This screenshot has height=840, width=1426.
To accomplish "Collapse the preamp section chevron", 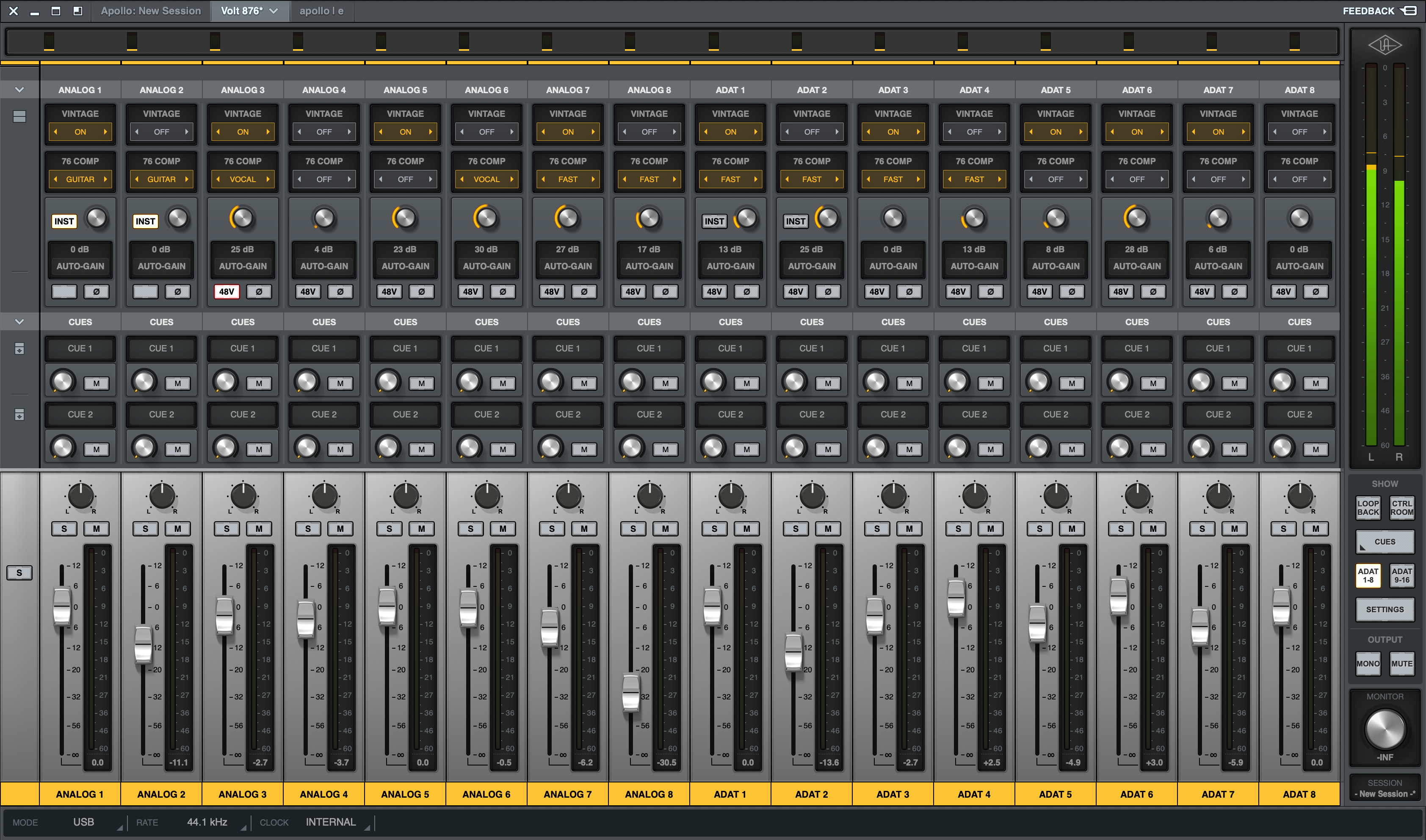I will [x=19, y=89].
